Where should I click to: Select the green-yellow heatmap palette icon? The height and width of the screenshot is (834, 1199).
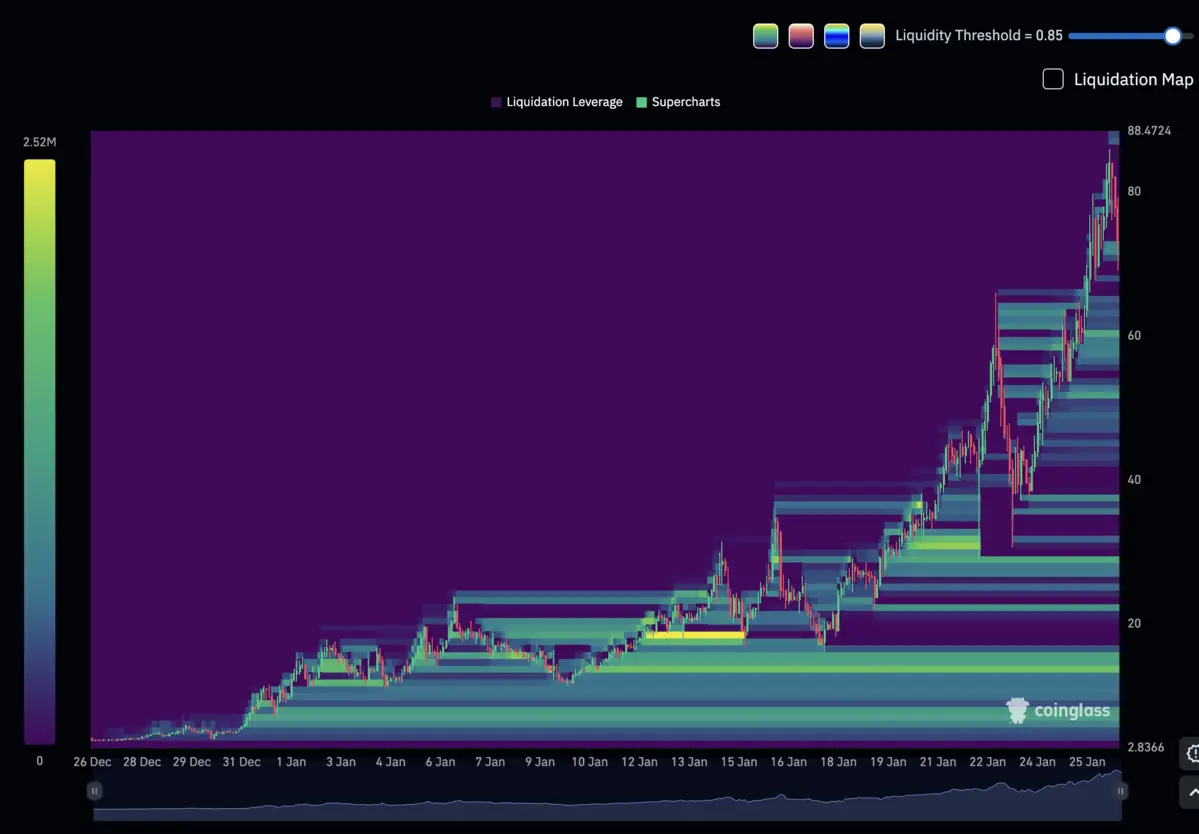[x=765, y=35]
